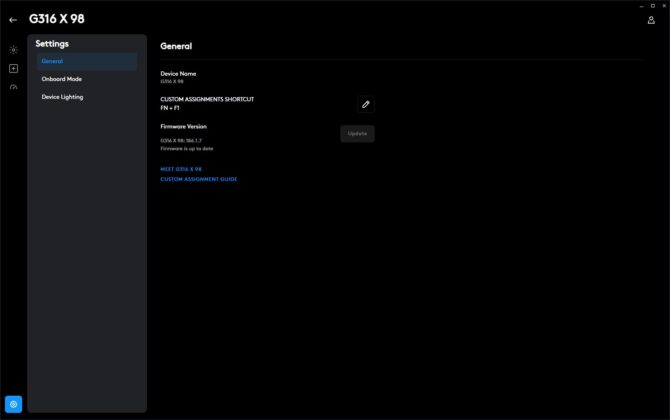Open the user account profile icon
This screenshot has width=670, height=420.
click(x=651, y=20)
